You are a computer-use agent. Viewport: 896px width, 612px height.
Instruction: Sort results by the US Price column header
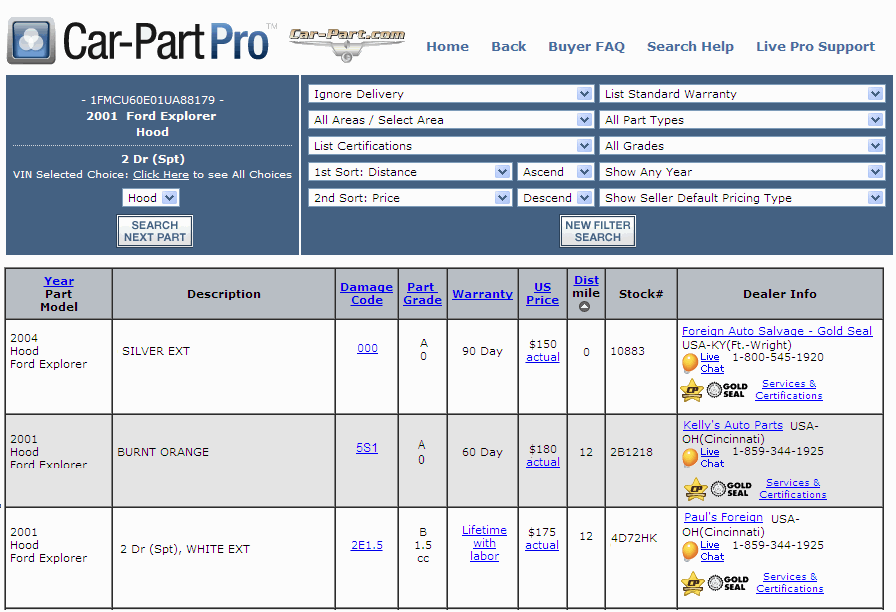[542, 293]
